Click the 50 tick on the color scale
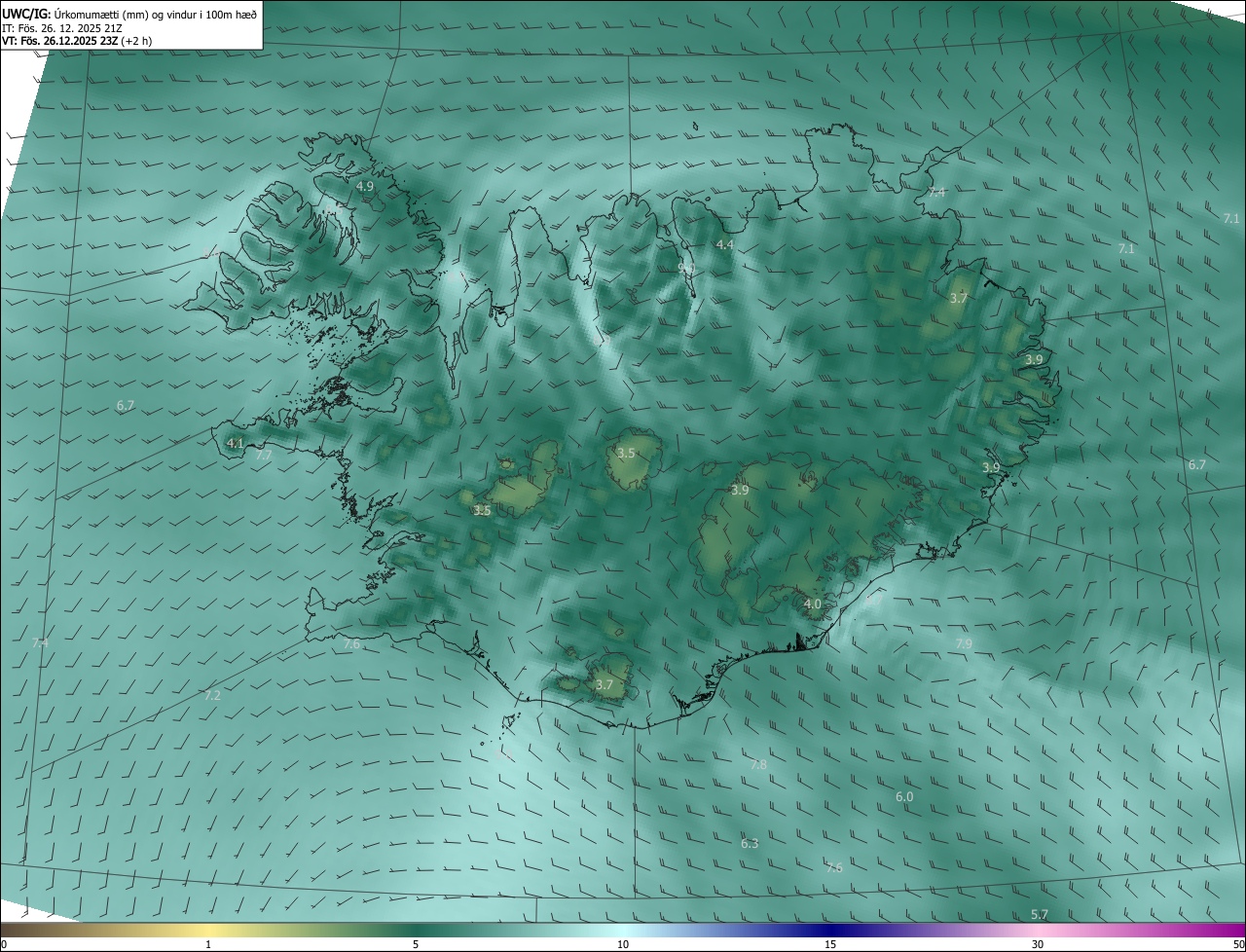This screenshot has height=952, width=1246. 1238,944
